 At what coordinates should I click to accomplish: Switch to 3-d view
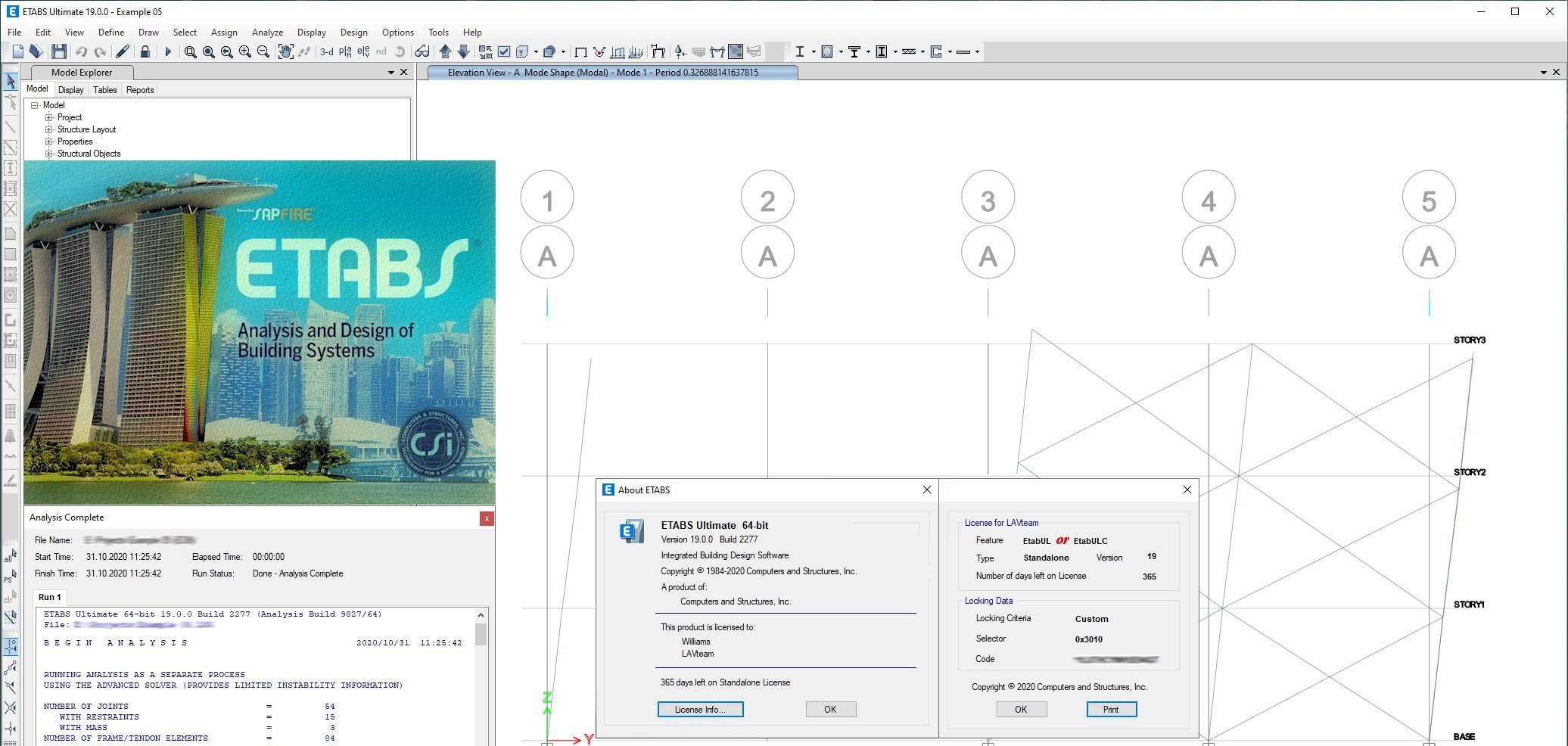(326, 51)
